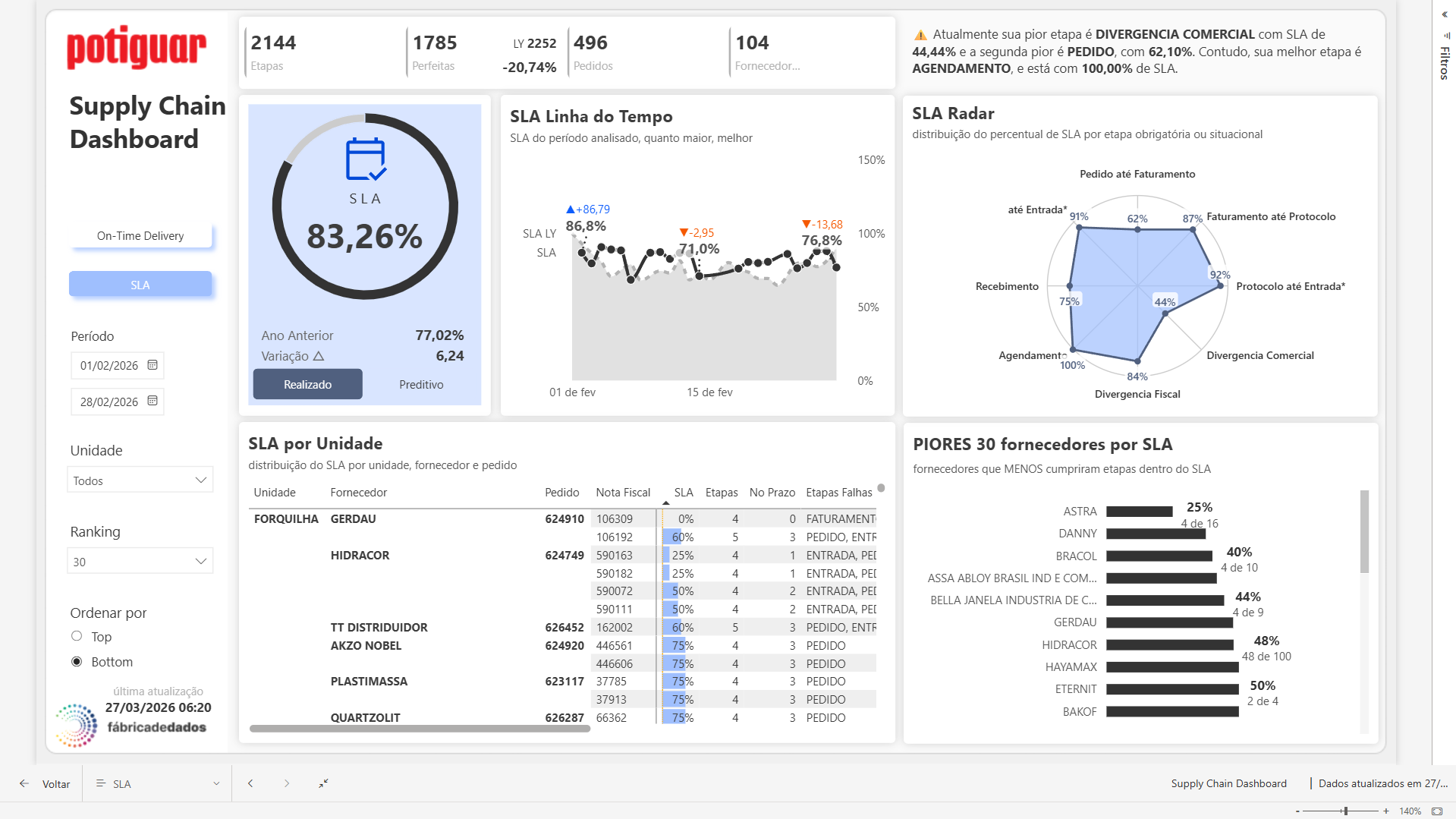Expand the Filtros pane with double chevron
The width and height of the screenshot is (1456, 819).
(1445, 14)
